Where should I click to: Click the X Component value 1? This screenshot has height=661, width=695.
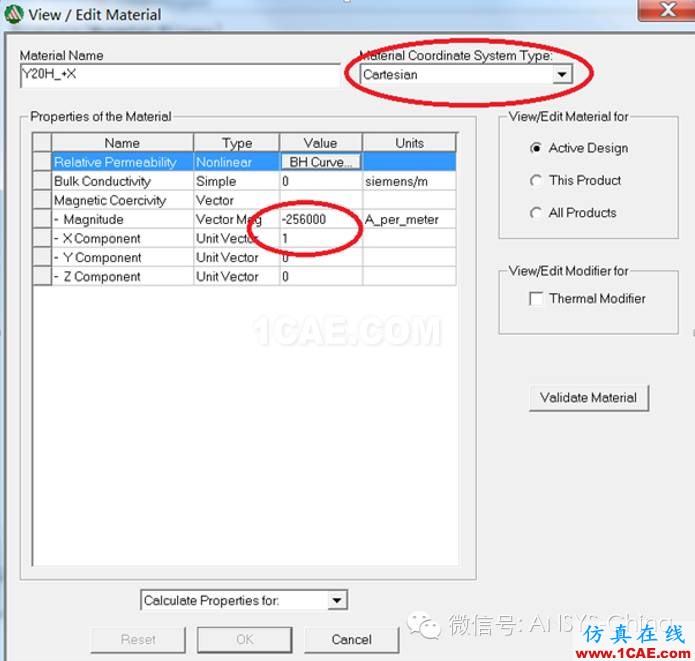click(320, 239)
